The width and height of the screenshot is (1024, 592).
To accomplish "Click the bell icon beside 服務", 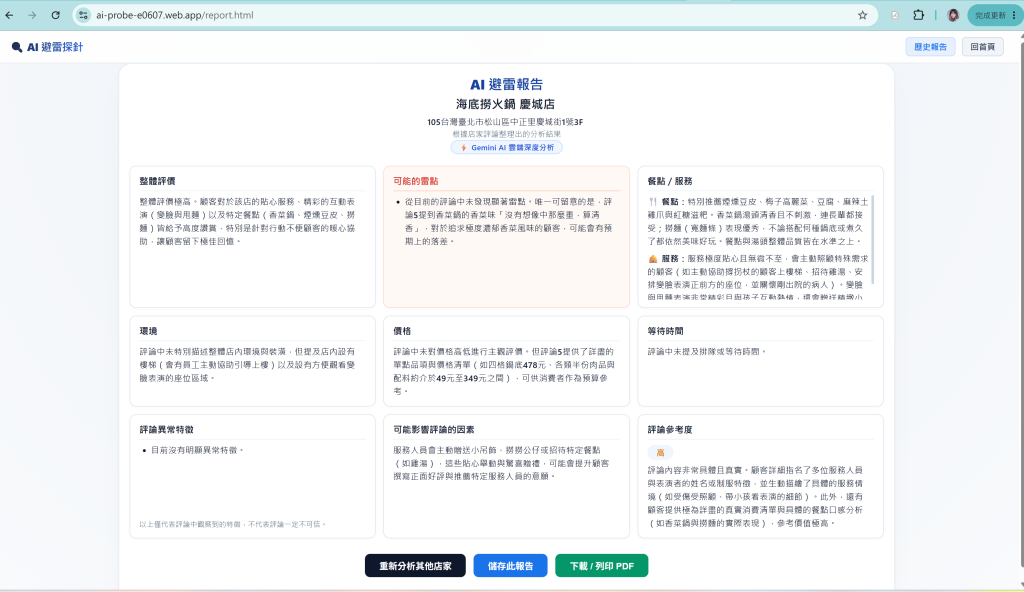I will [x=652, y=259].
